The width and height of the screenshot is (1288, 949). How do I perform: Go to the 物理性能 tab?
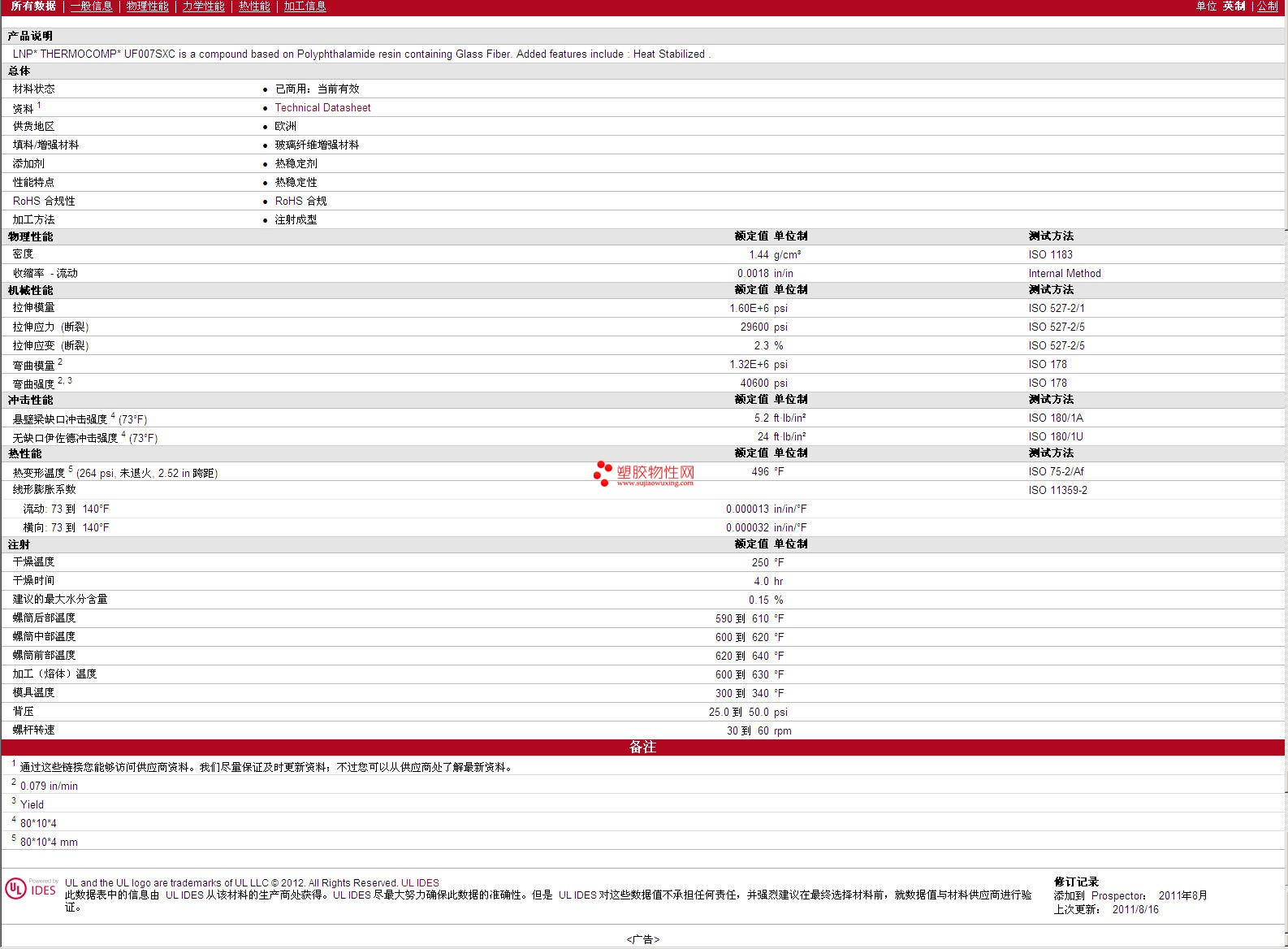[147, 6]
